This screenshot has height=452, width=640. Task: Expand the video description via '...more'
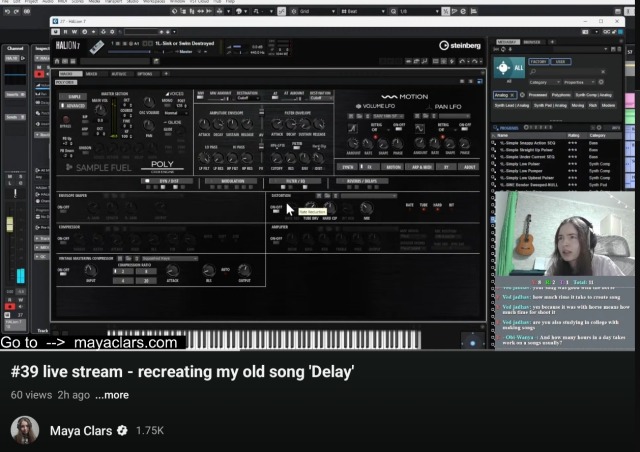112,395
